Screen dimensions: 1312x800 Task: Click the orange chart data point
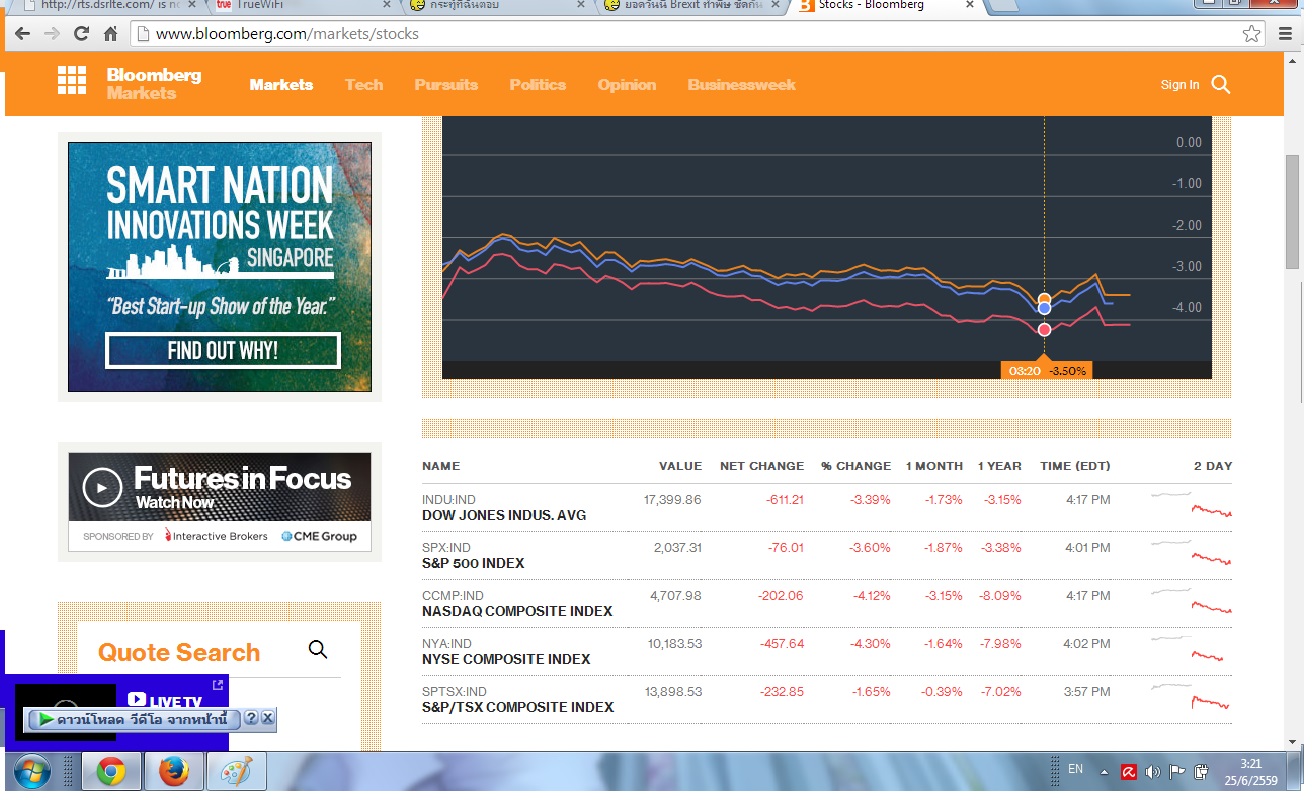pos(1044,299)
